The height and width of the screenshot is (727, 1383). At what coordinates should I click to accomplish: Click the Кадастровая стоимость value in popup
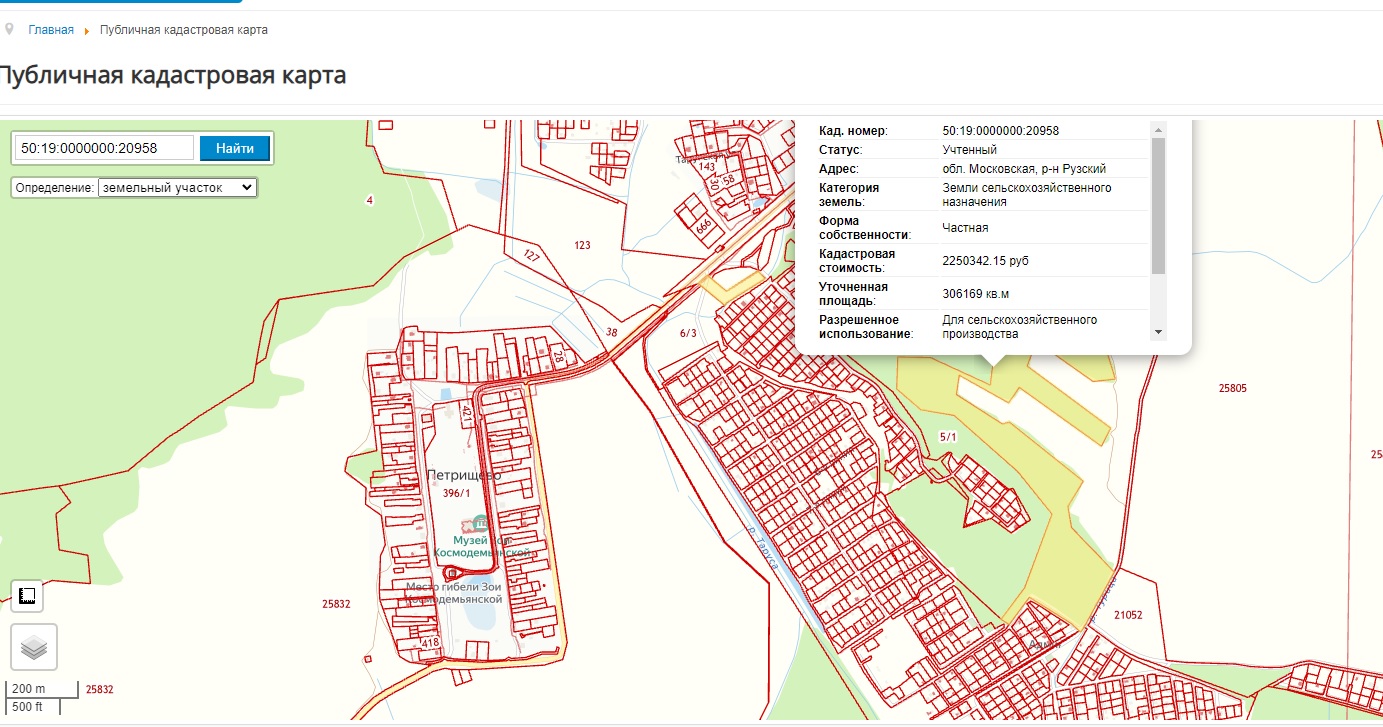(x=985, y=261)
